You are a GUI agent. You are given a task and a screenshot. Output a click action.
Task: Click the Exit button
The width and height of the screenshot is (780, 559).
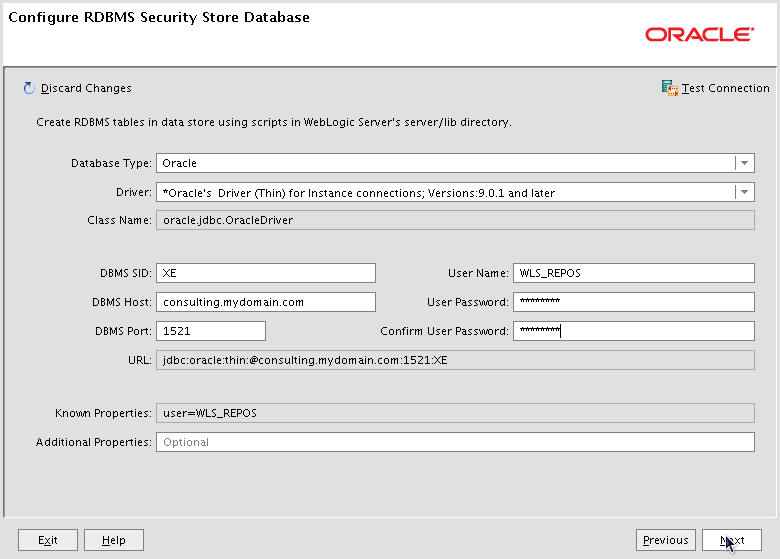(48, 540)
